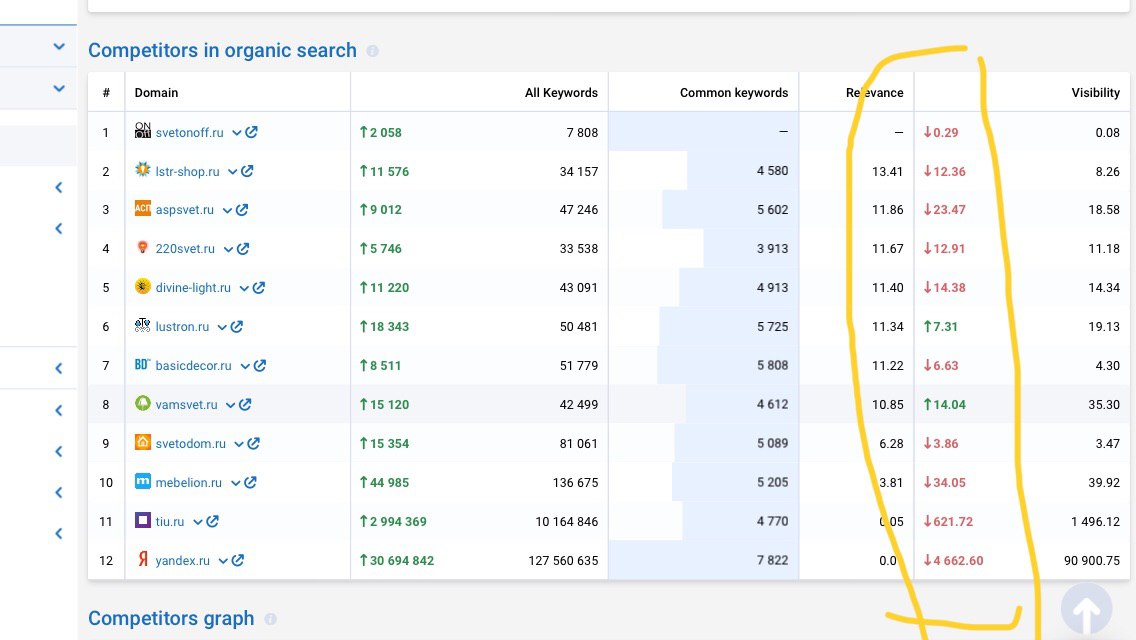Click the mebelion.ru favicon
This screenshot has height=640, width=1136.
coord(143,481)
